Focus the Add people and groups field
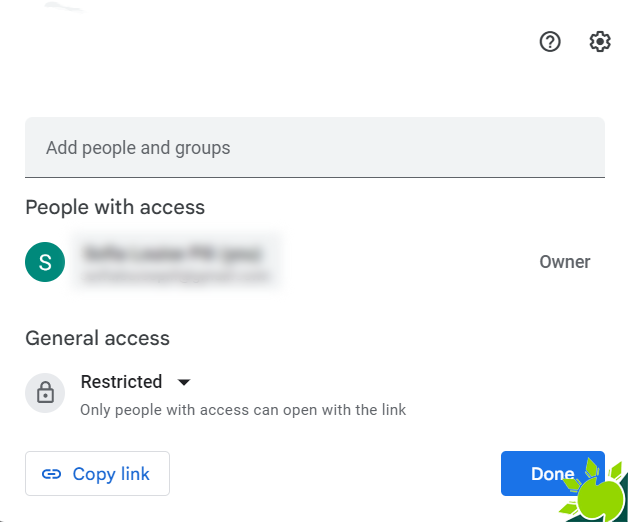Image resolution: width=628 pixels, height=522 pixels. [315, 147]
